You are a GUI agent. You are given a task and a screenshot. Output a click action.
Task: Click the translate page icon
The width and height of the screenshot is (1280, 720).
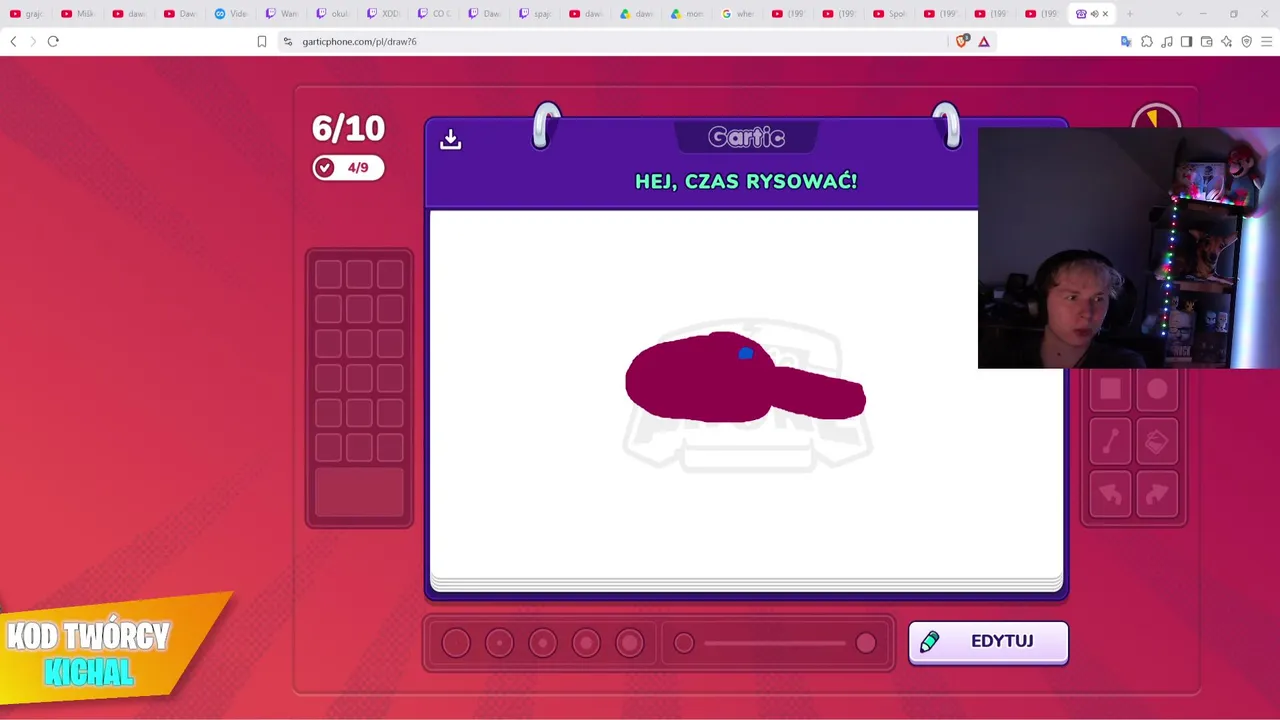[x=1126, y=41]
